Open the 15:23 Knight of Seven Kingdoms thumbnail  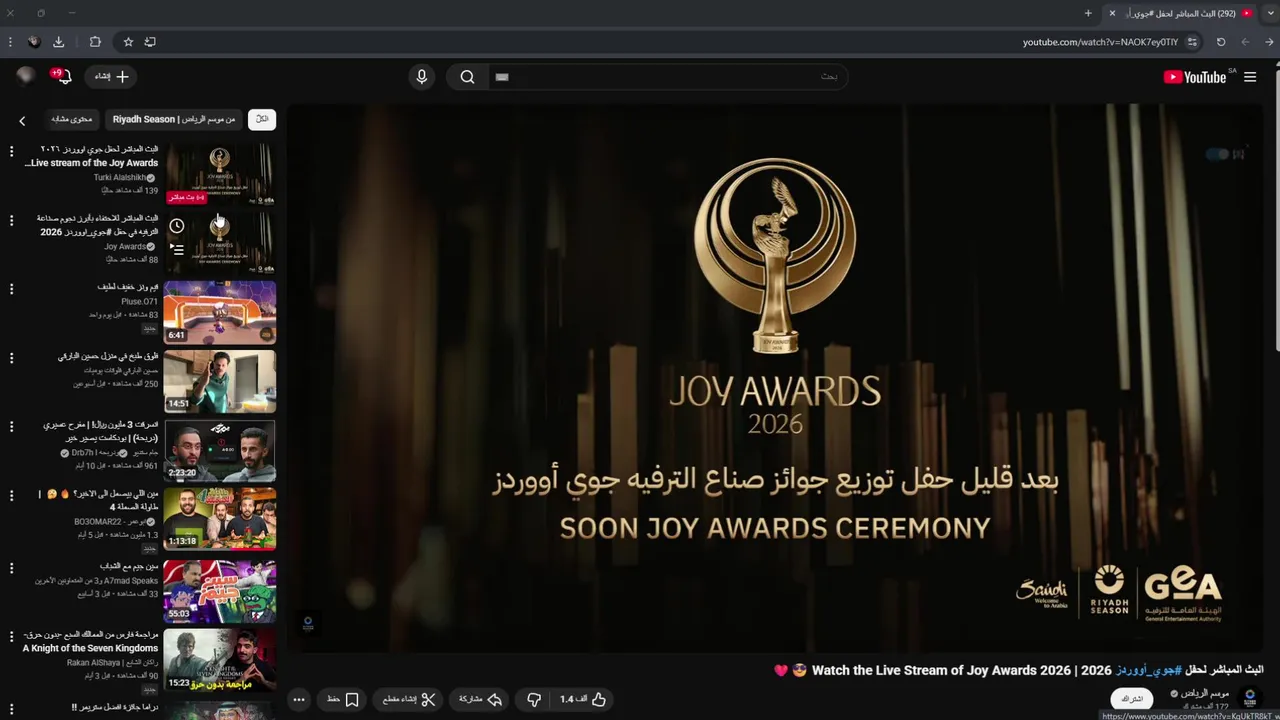tap(220, 660)
